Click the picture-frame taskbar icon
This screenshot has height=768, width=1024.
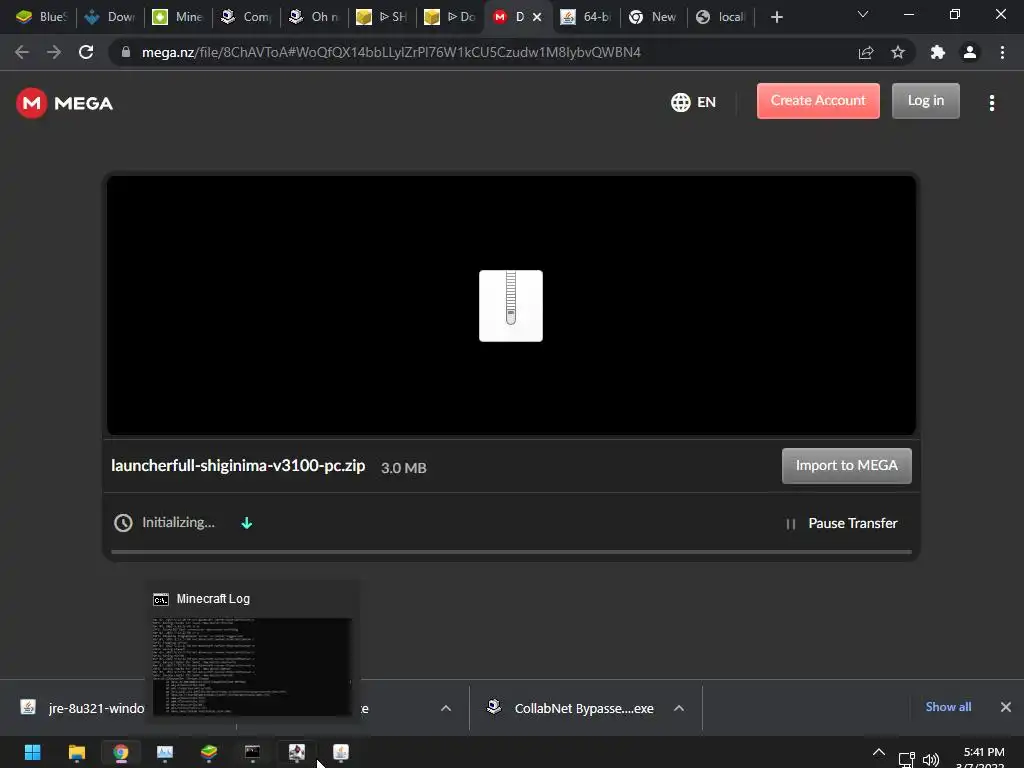coord(165,752)
